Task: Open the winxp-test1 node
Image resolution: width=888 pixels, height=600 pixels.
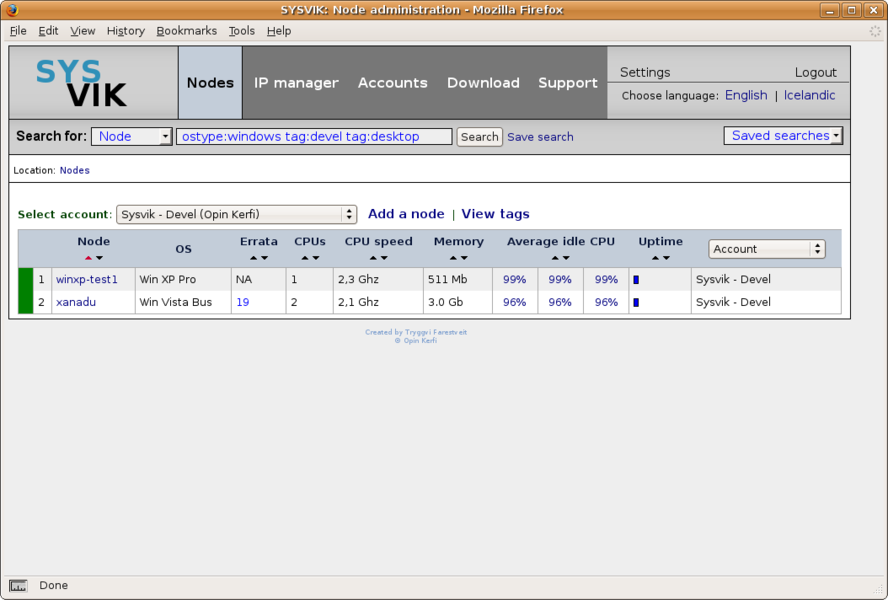Action: [87, 279]
